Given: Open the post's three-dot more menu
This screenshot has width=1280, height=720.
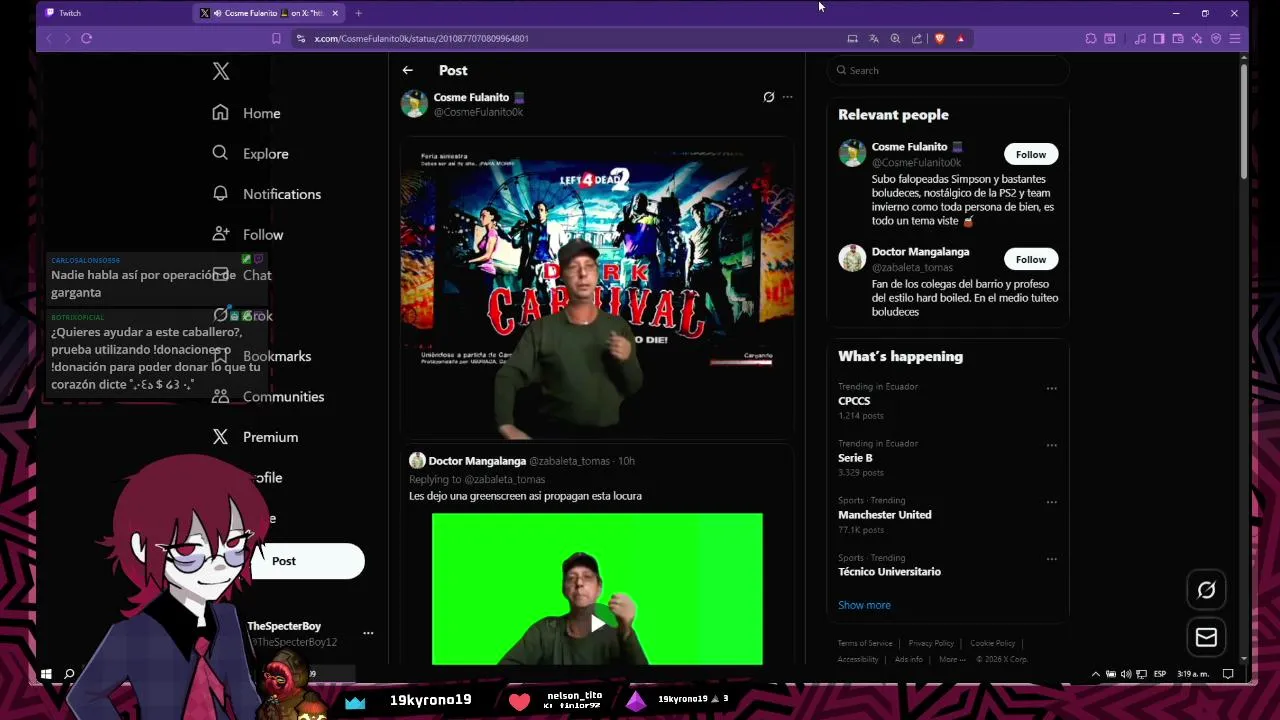Looking at the screenshot, I should pyautogui.click(x=788, y=97).
